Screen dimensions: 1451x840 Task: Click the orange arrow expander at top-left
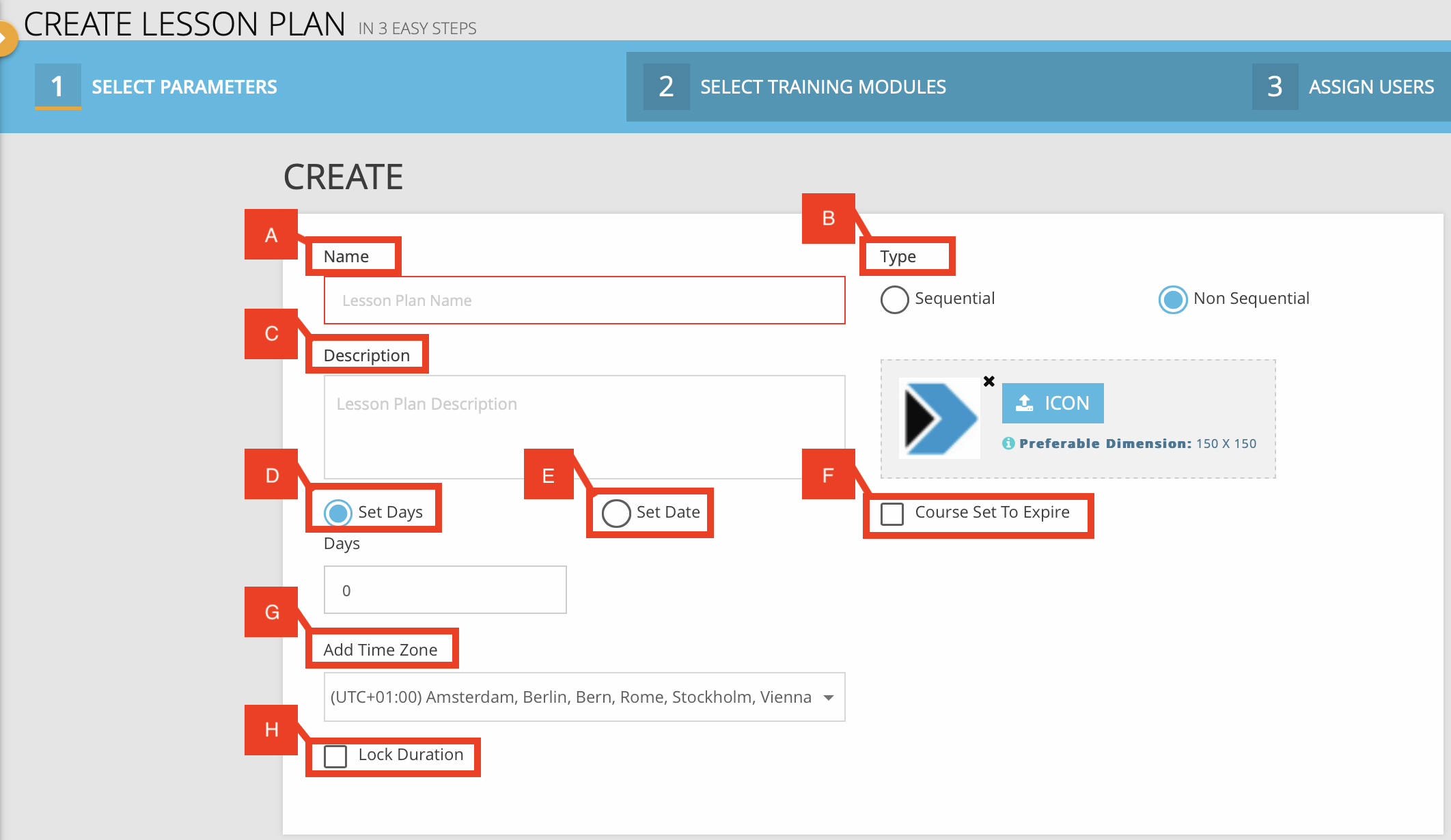[6, 38]
